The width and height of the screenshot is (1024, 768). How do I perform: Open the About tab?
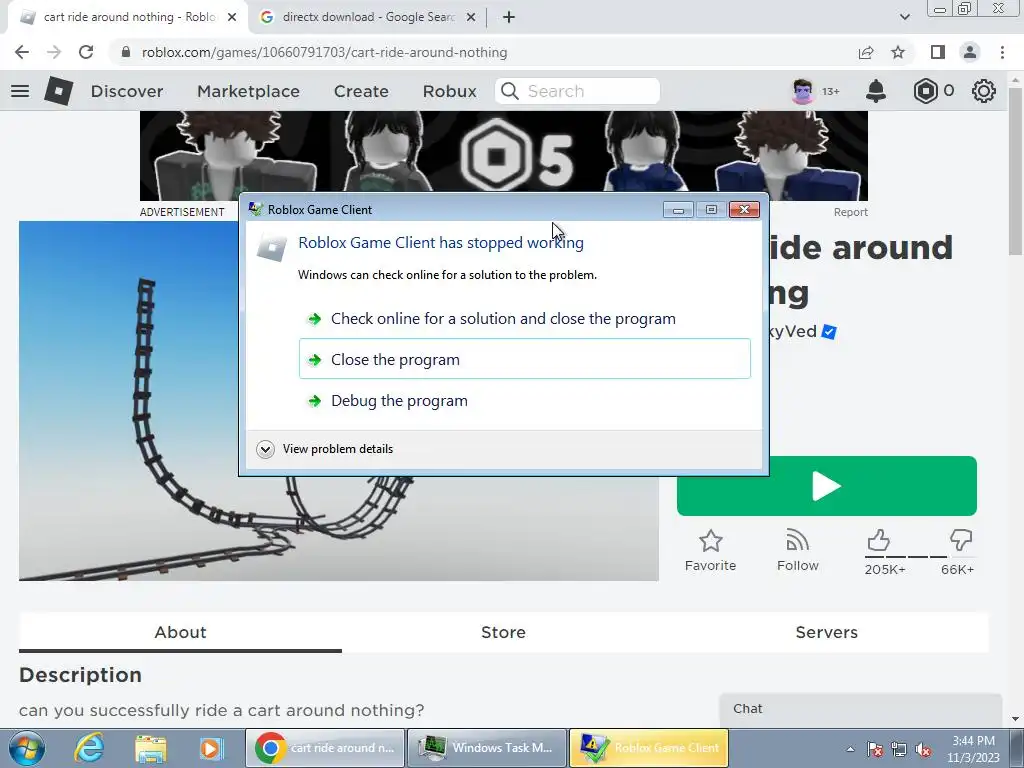tap(180, 632)
